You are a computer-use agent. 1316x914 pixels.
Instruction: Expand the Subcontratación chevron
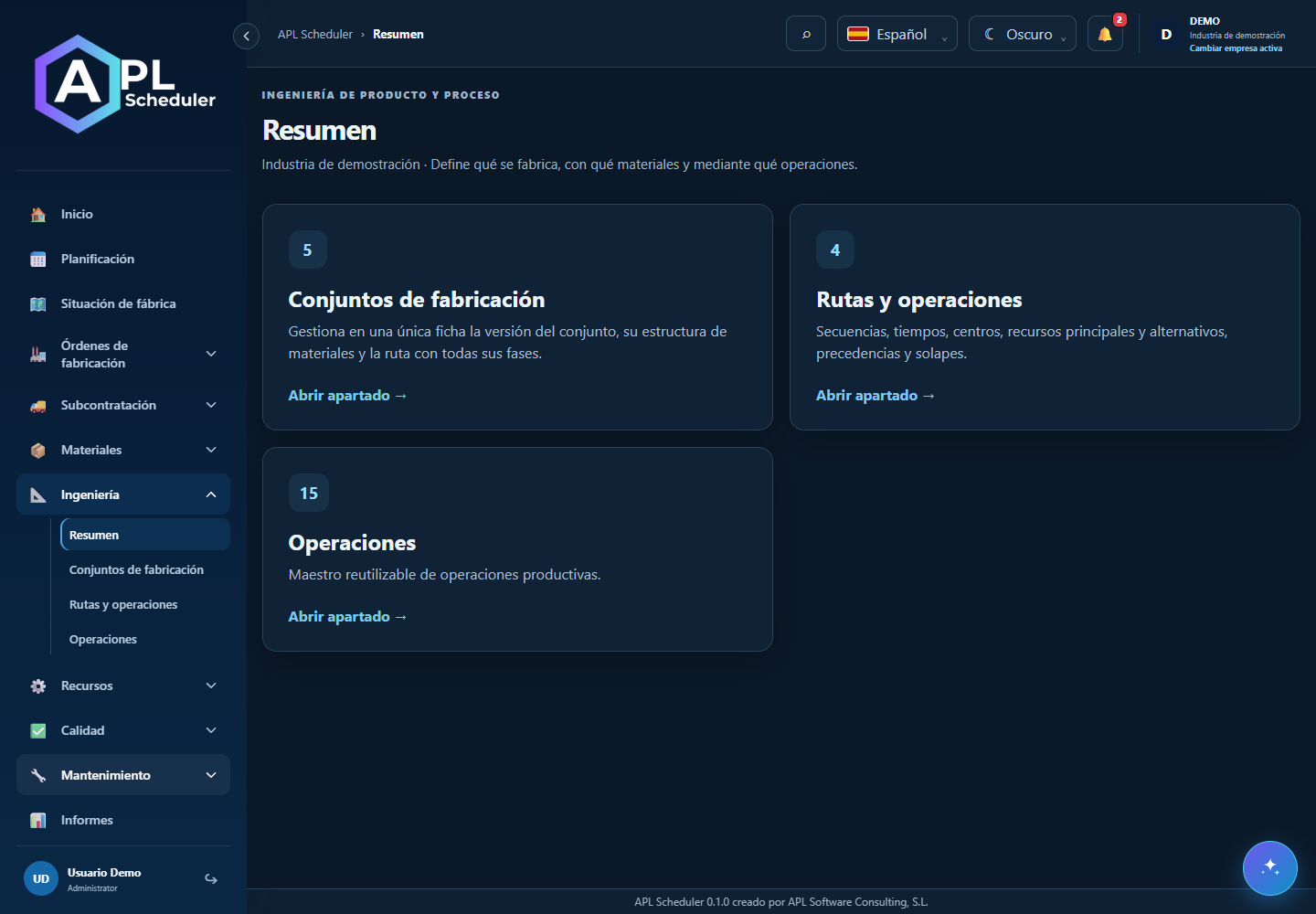click(x=211, y=405)
